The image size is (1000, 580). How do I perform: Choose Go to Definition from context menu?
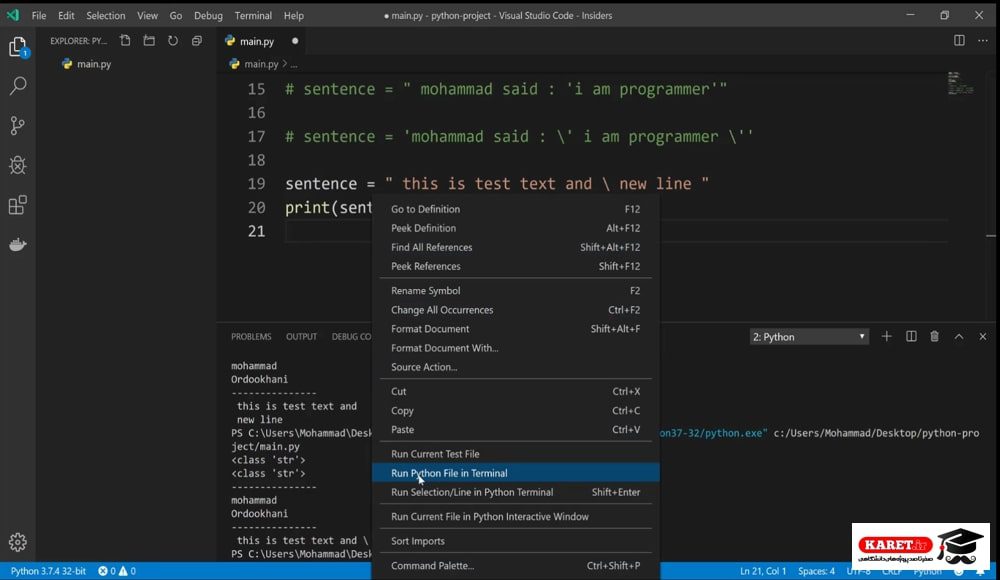[x=515, y=209]
